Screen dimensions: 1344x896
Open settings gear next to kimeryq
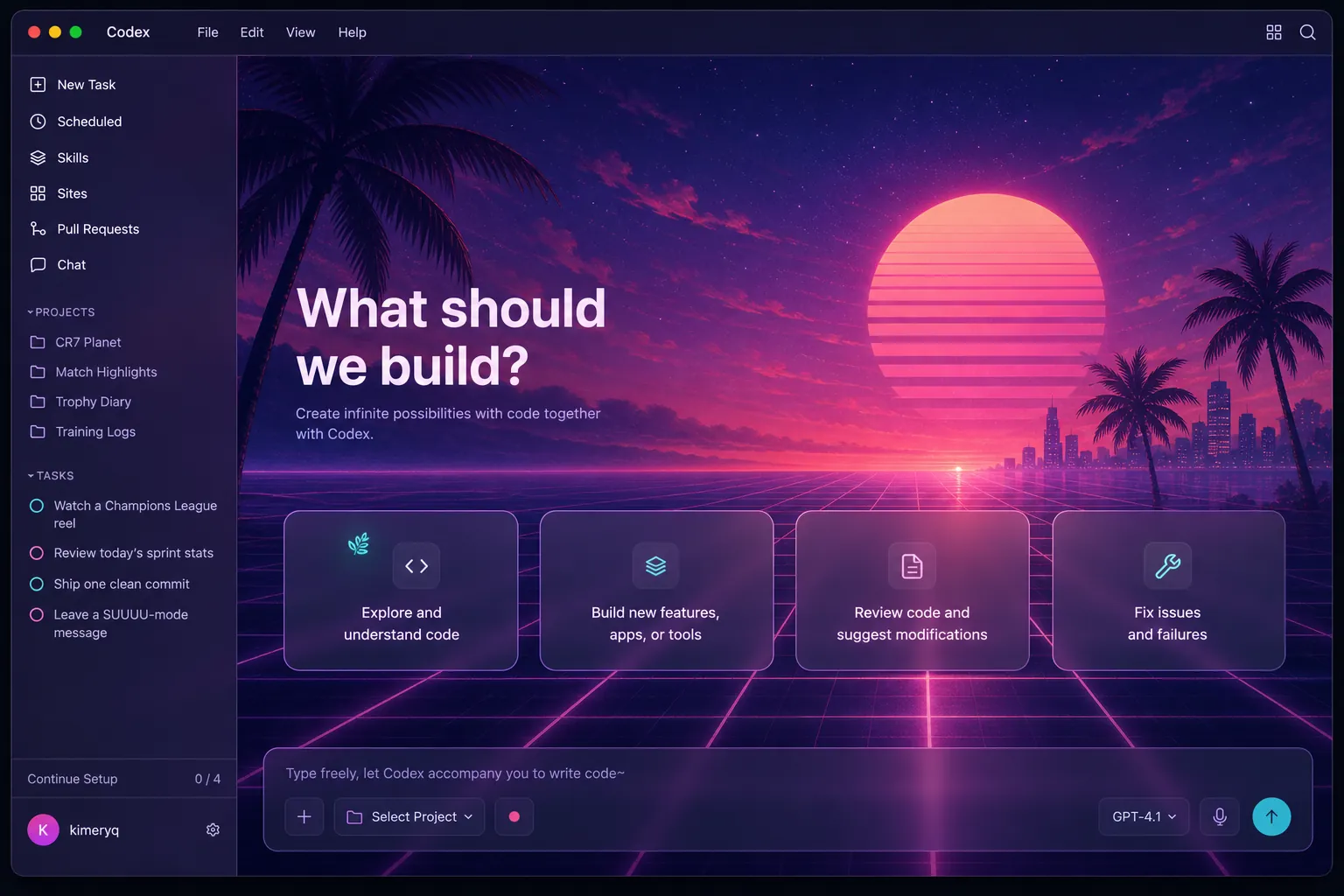pyautogui.click(x=213, y=829)
